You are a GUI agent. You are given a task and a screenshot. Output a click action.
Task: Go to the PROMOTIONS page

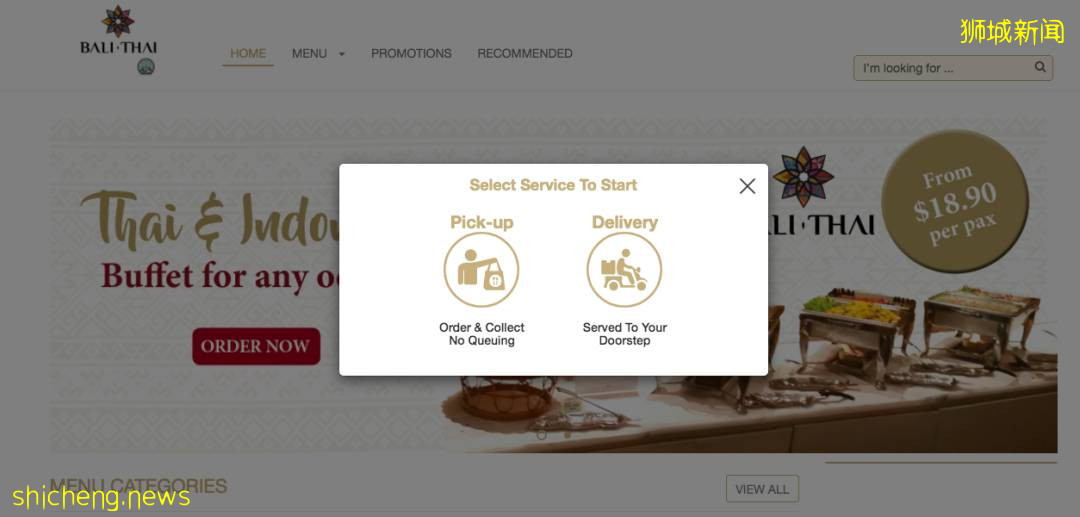411,54
